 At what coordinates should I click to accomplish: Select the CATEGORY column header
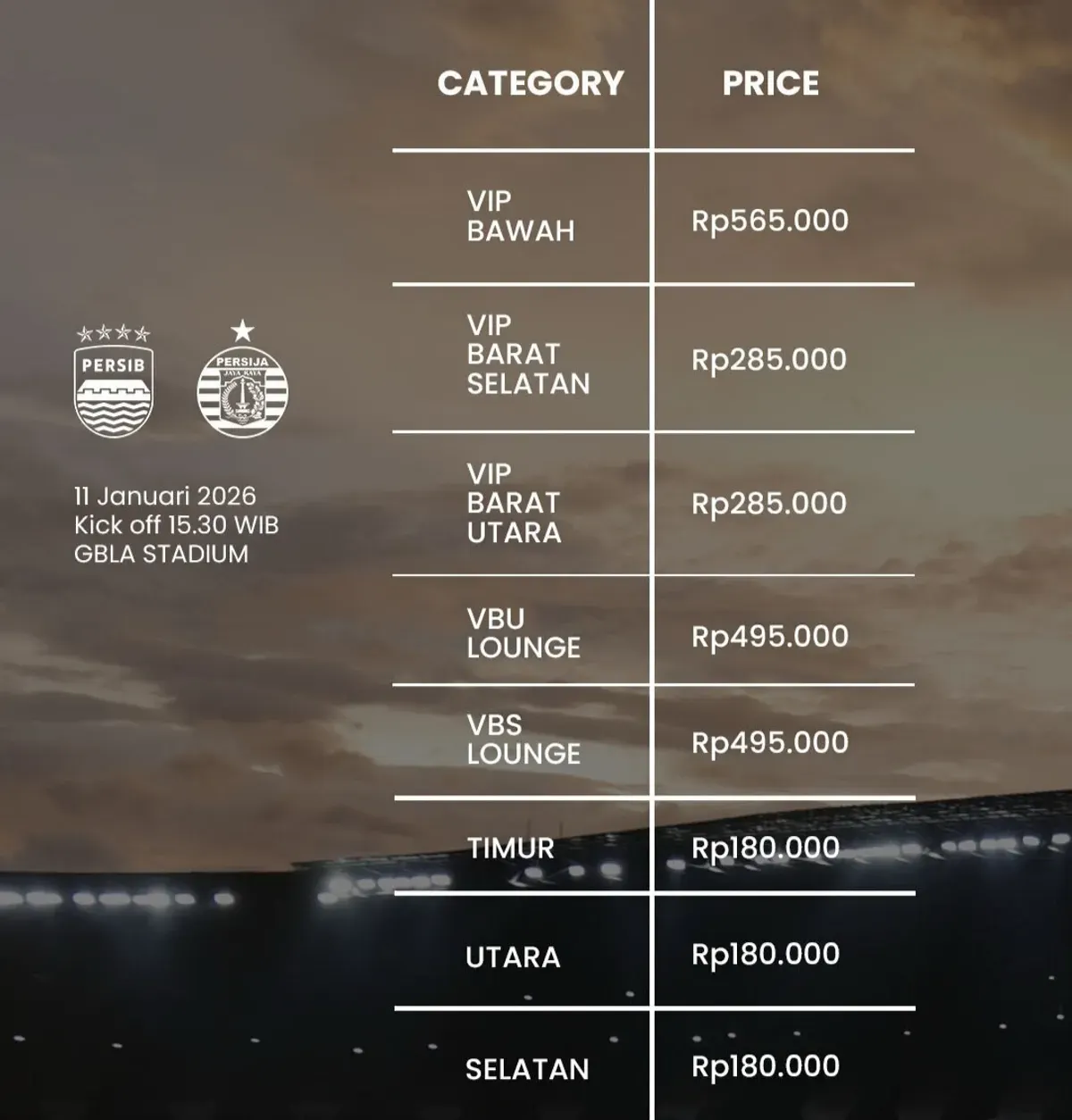pyautogui.click(x=531, y=83)
